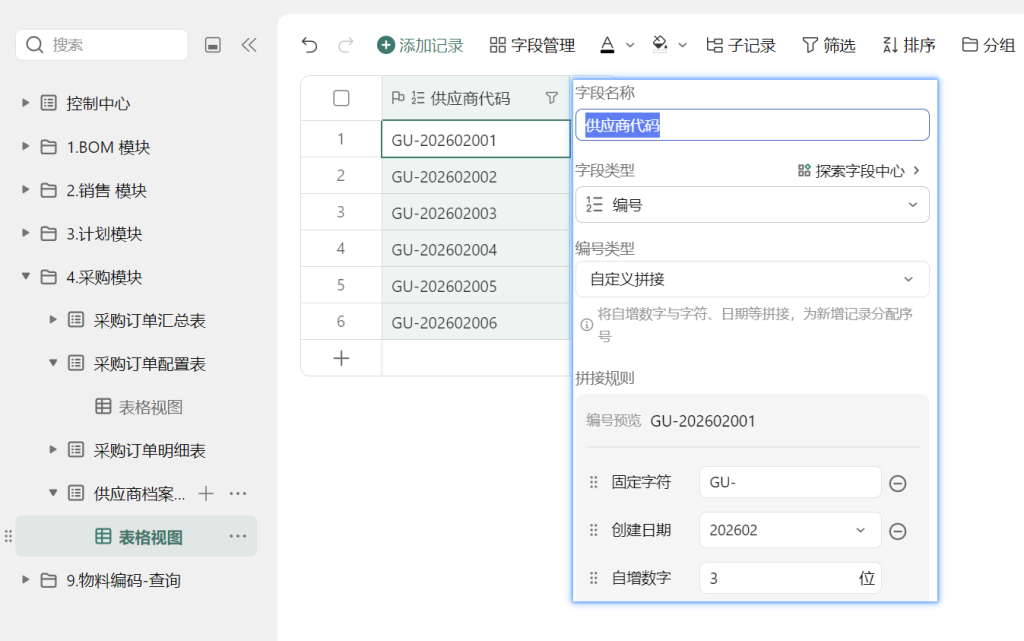Select row number 1

341,139
